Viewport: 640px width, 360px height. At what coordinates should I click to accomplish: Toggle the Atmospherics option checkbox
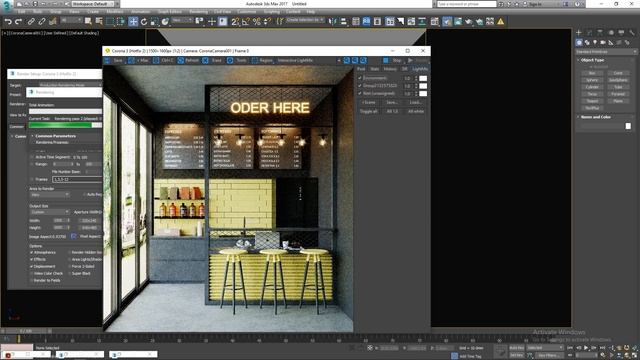32,252
